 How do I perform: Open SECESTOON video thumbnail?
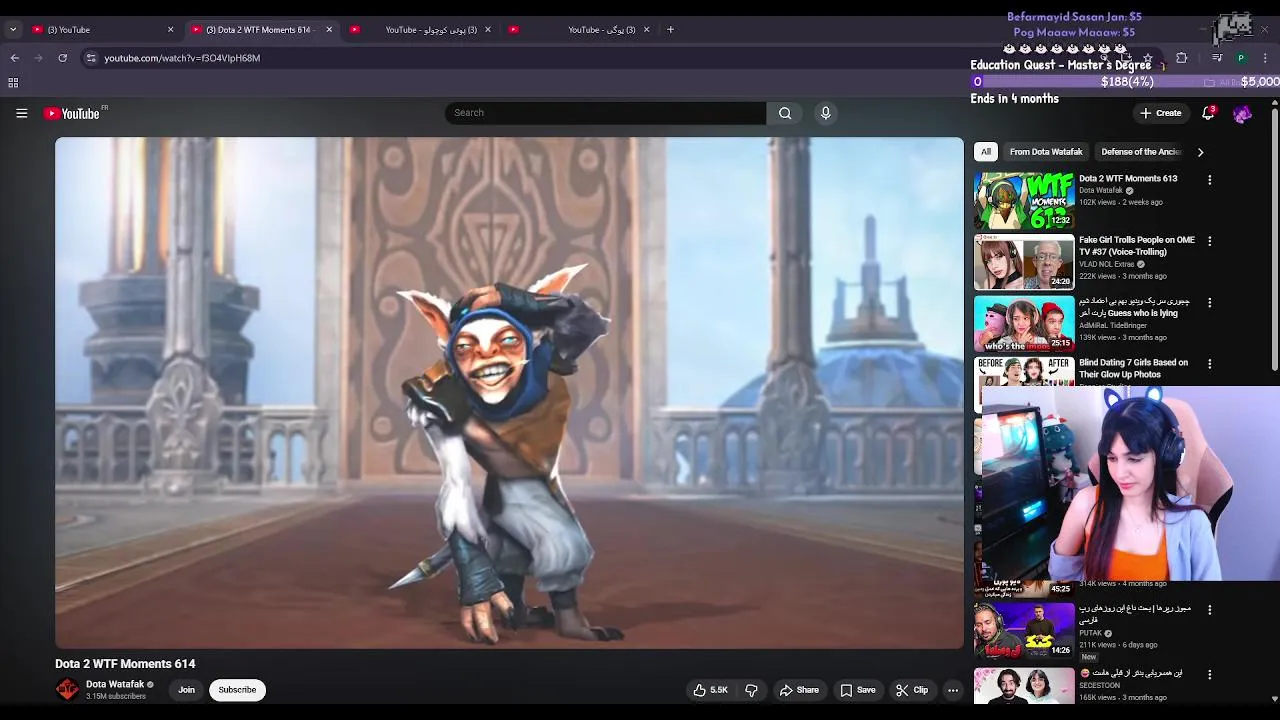pyautogui.click(x=1024, y=686)
